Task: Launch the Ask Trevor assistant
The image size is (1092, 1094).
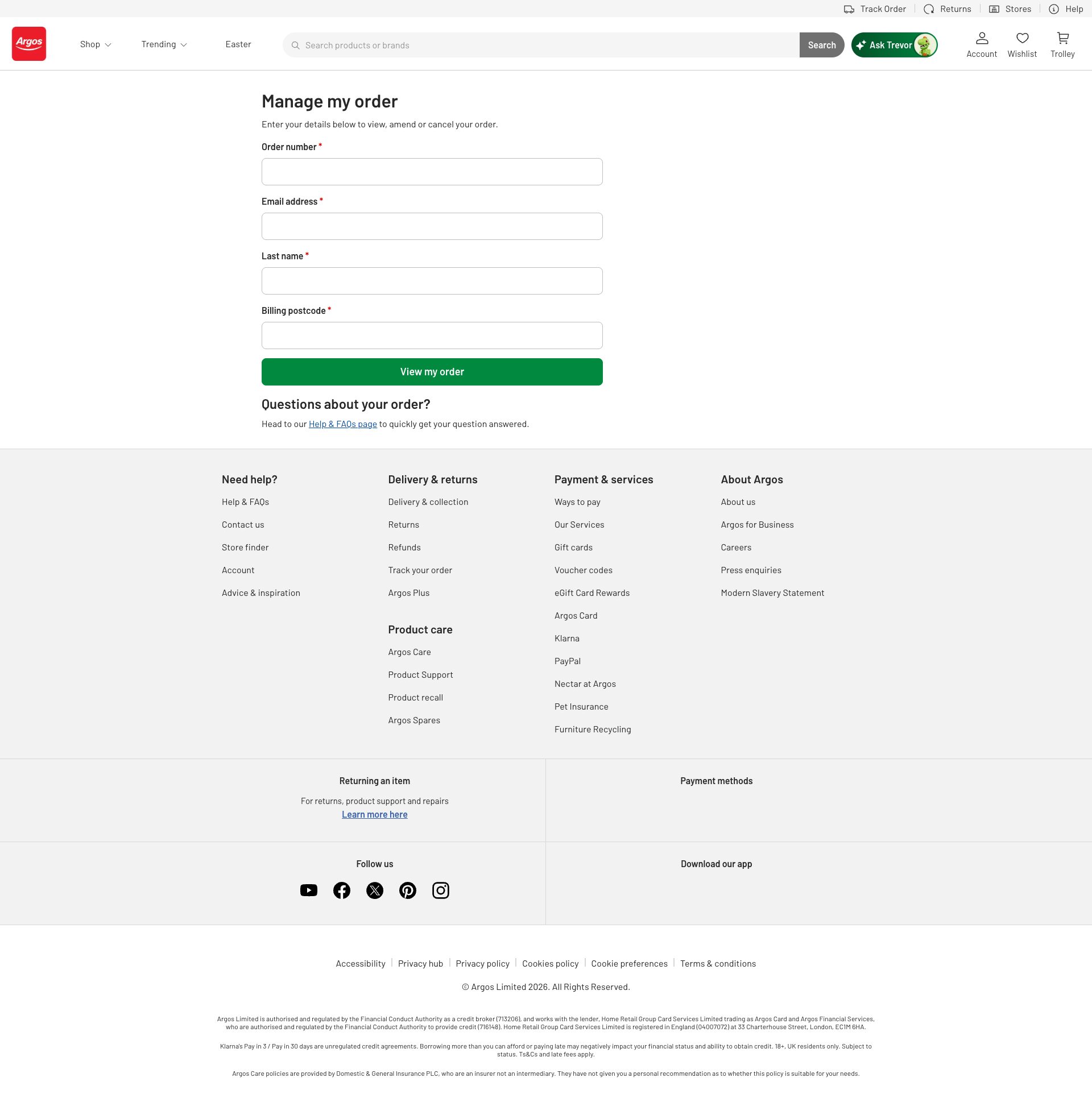Action: [x=894, y=45]
